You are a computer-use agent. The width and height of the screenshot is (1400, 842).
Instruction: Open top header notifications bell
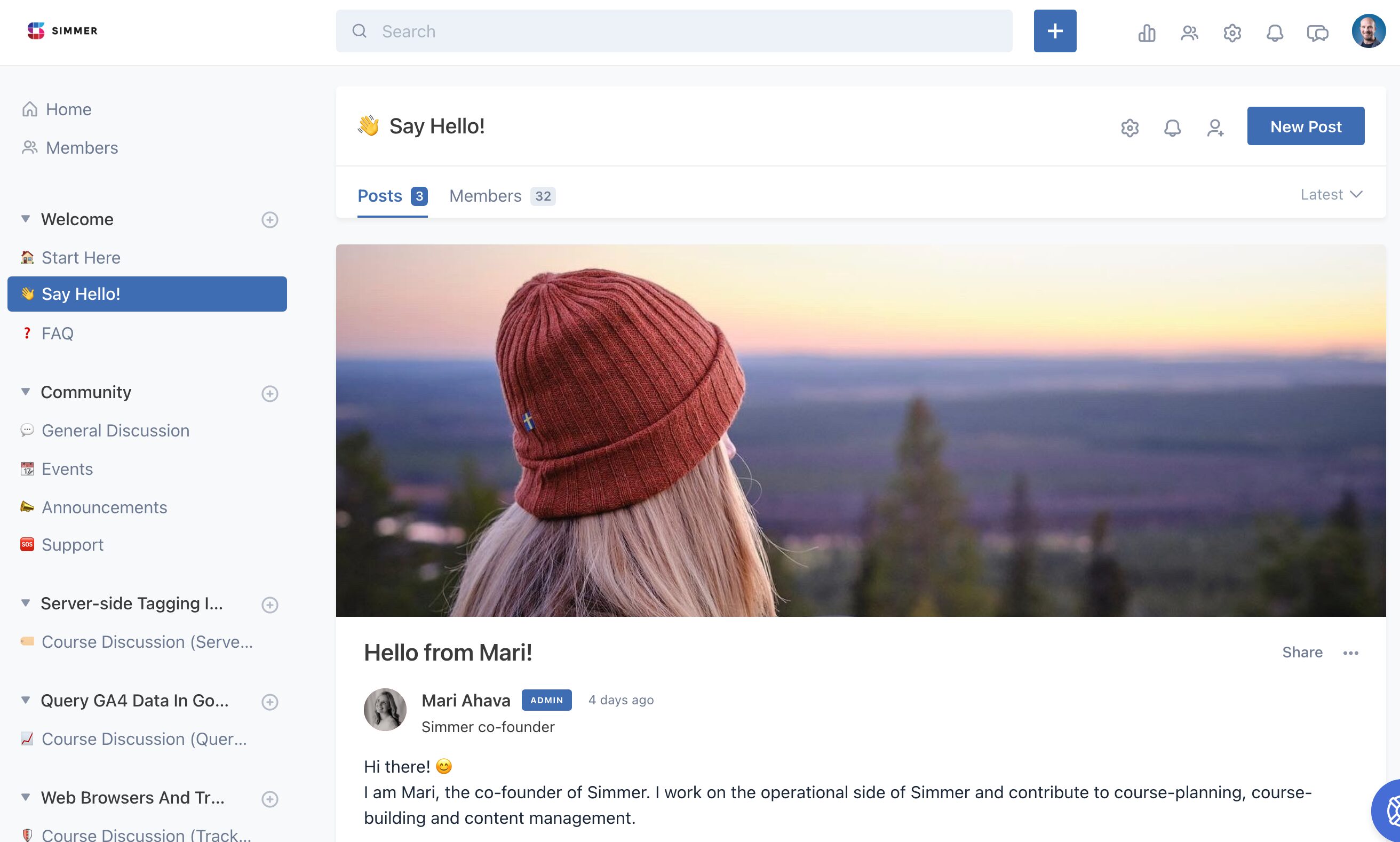click(1275, 33)
